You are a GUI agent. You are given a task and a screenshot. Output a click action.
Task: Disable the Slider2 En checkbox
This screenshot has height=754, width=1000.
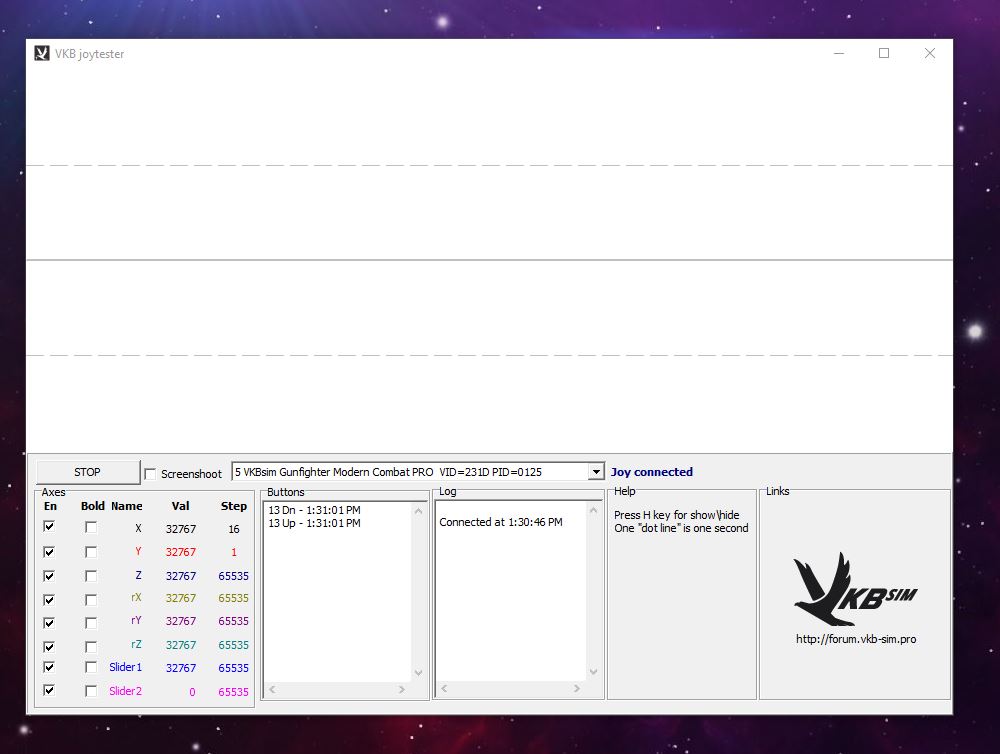pos(49,691)
